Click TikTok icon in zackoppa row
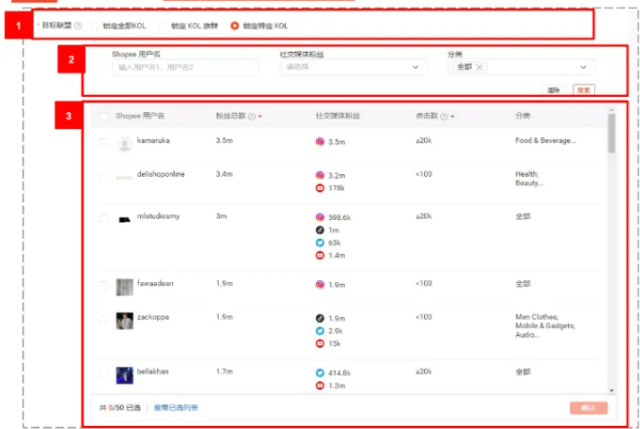This screenshot has height=429, width=640. coord(320,318)
